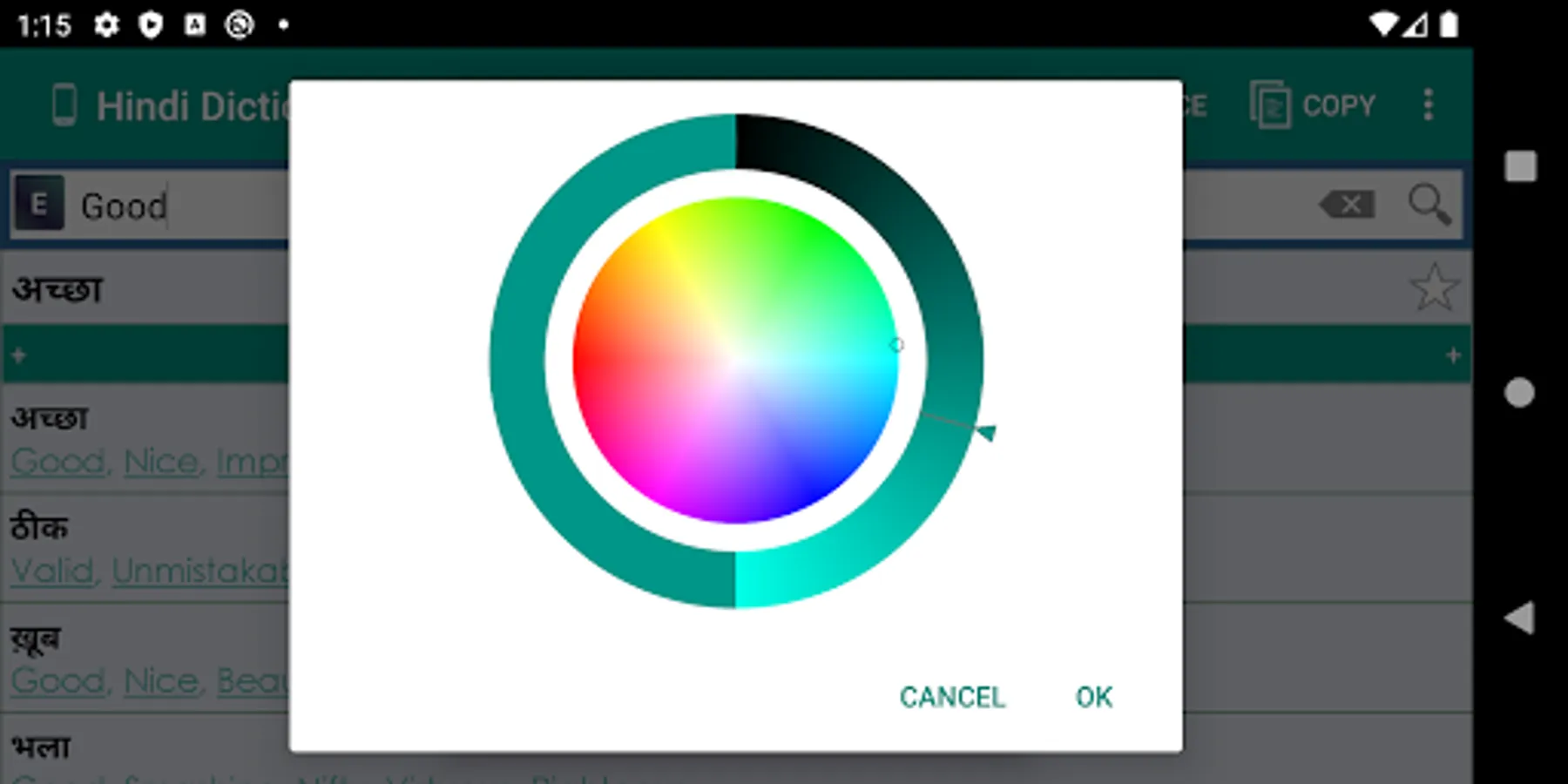Open the 'Nice' link under अच्छा
This screenshot has width=1568, height=784.
click(x=161, y=462)
